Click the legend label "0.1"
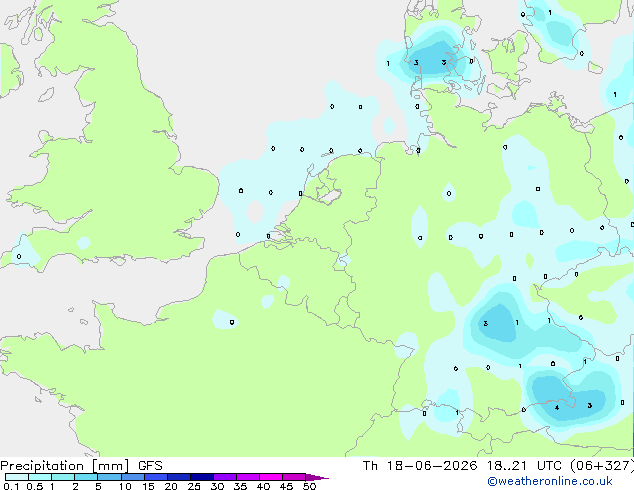The height and width of the screenshot is (490, 634). tap(11, 486)
